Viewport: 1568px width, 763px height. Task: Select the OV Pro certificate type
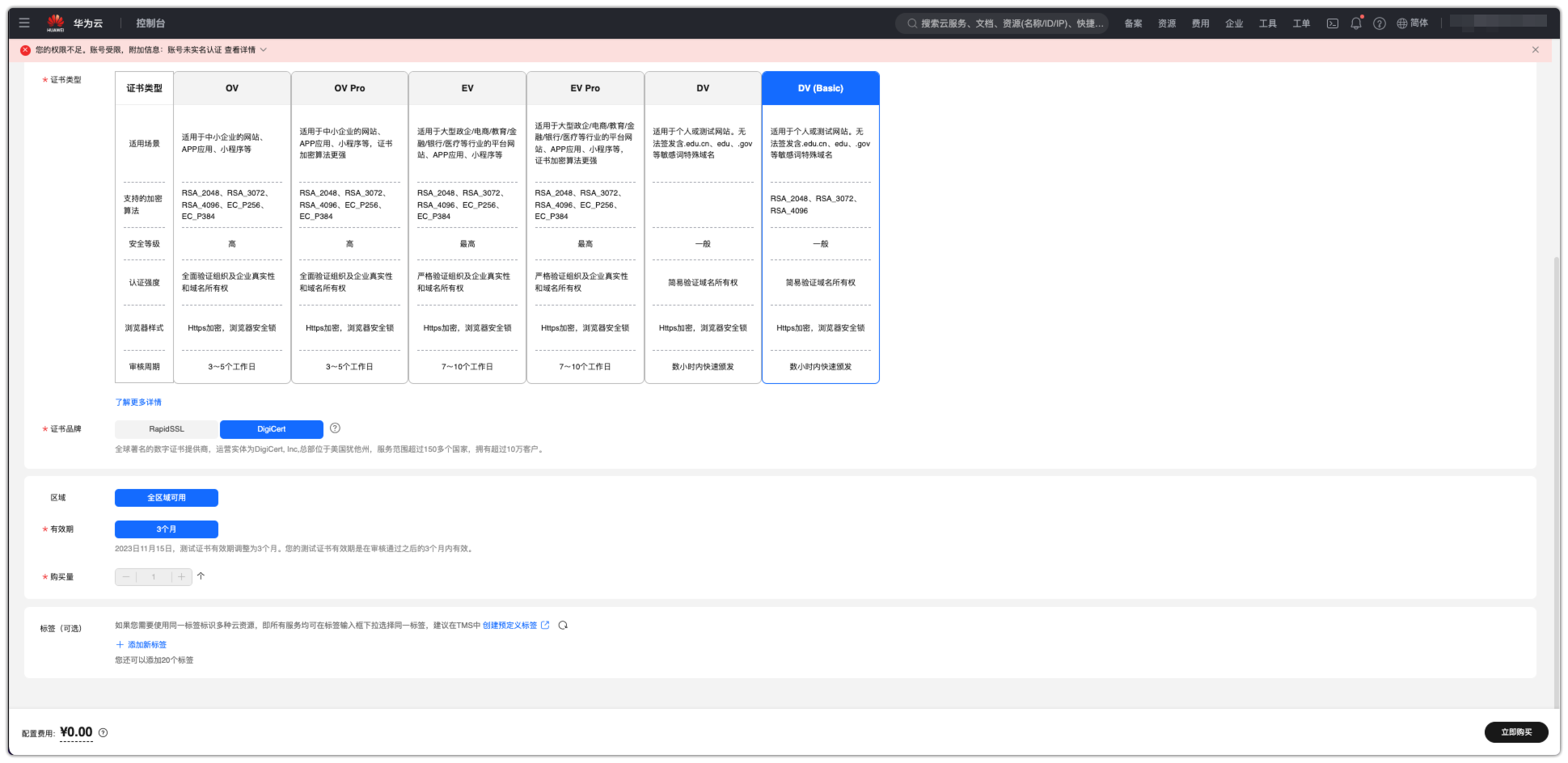point(349,88)
